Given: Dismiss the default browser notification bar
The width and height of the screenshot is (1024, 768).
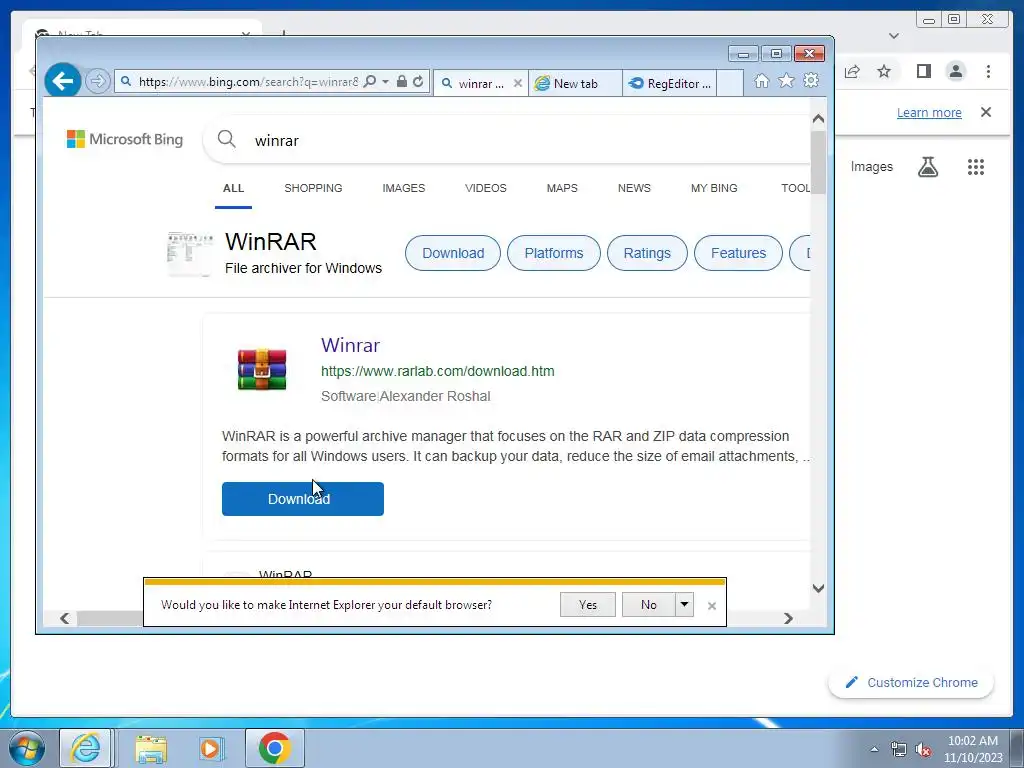Looking at the screenshot, I should (x=712, y=606).
